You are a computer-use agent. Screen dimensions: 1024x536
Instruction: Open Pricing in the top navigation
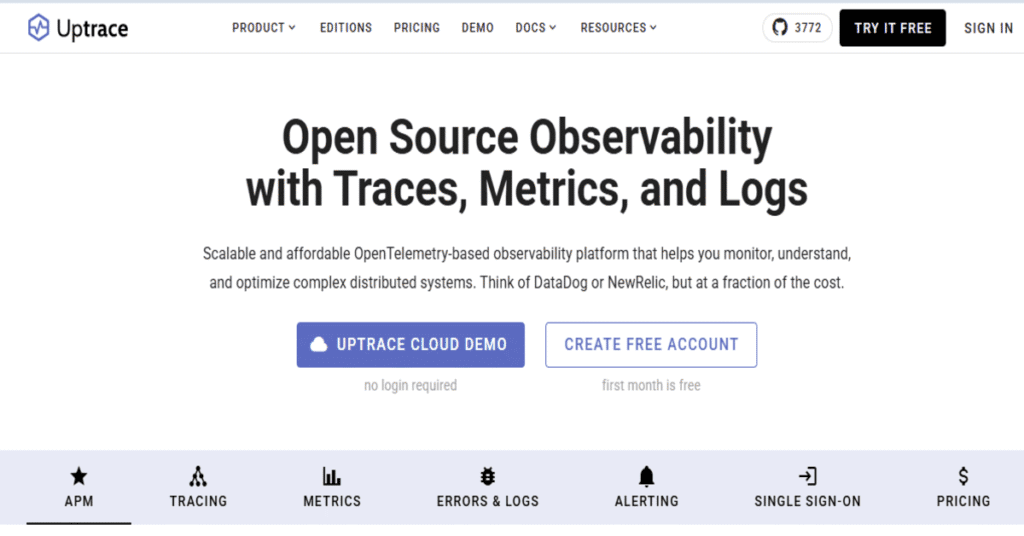pos(417,27)
